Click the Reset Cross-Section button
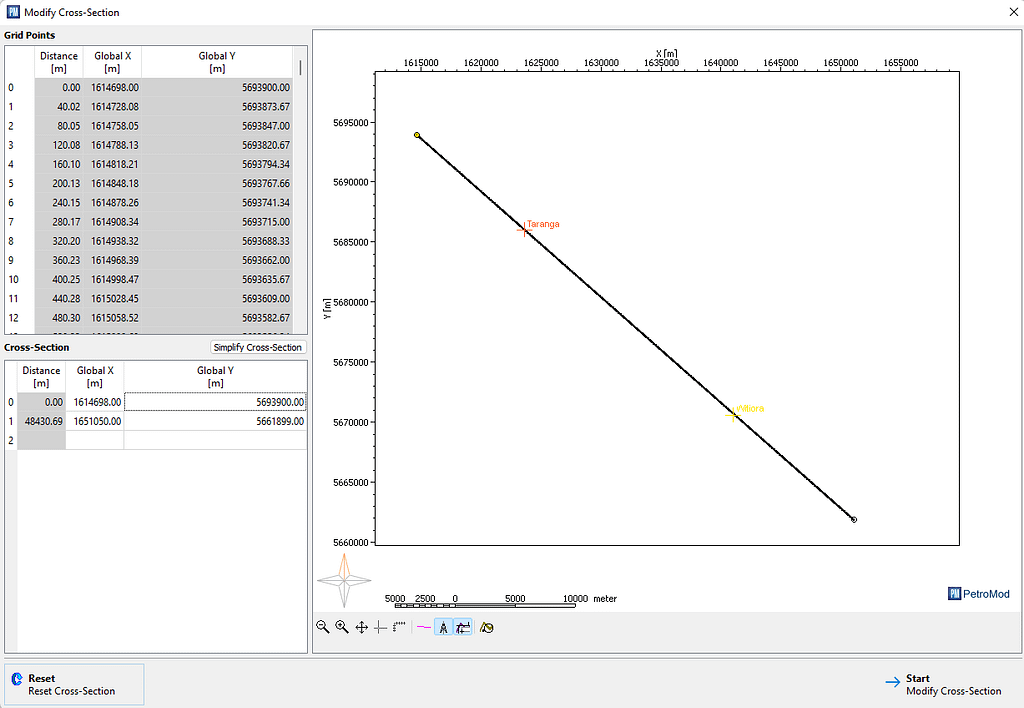 coord(75,685)
